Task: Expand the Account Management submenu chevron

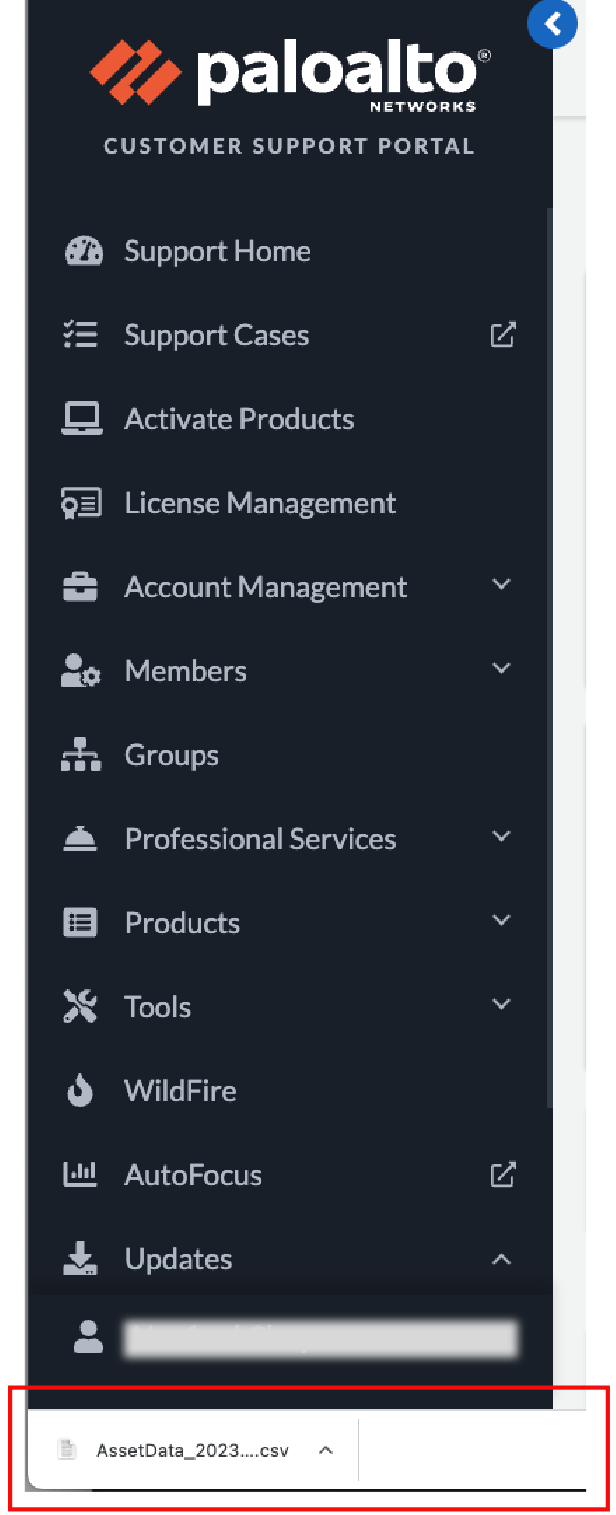Action: pos(502,585)
